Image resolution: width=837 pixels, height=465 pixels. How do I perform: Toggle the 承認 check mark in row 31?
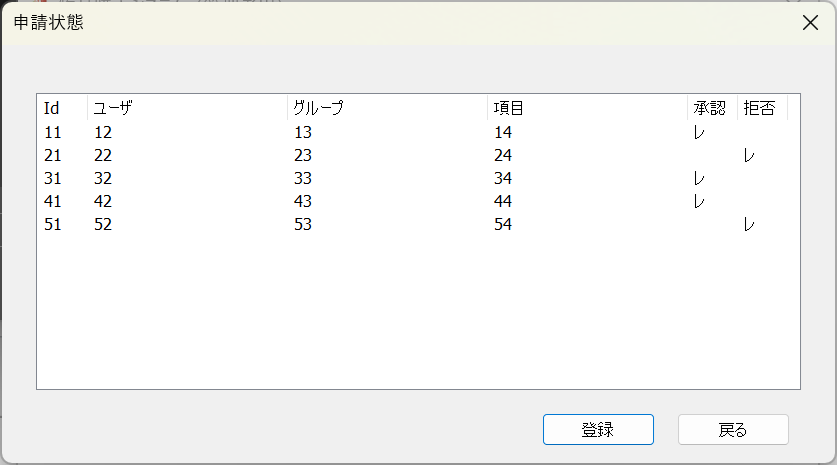(700, 179)
